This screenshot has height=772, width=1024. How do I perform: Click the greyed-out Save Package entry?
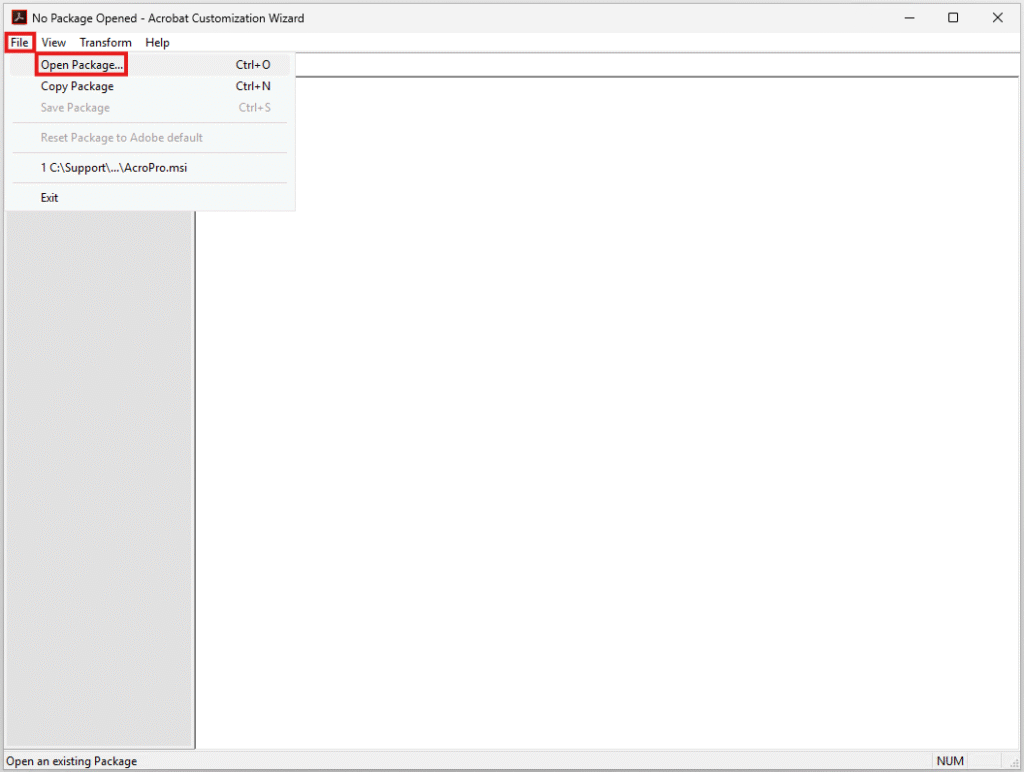(75, 108)
